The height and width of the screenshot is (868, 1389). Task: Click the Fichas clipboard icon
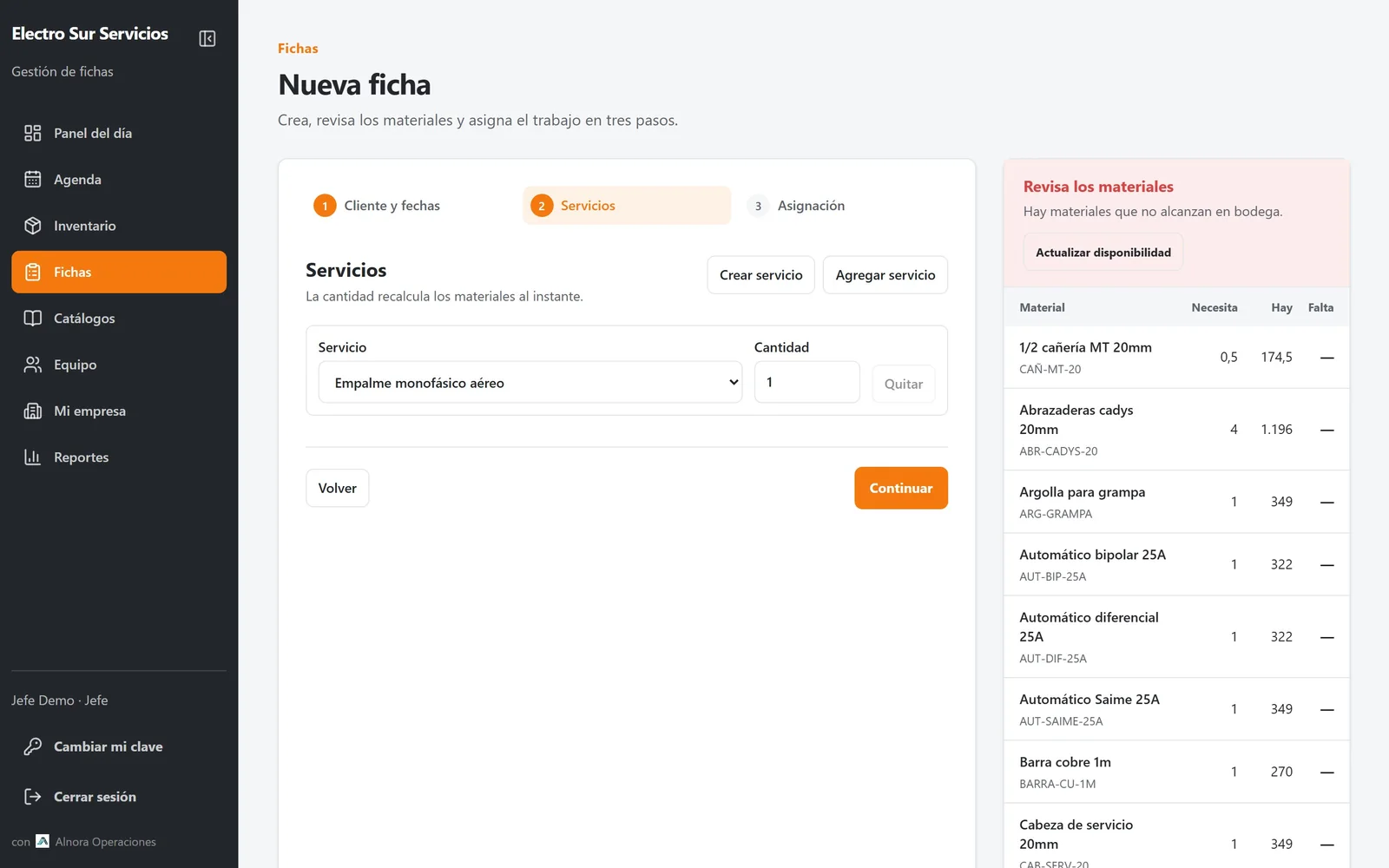point(33,272)
